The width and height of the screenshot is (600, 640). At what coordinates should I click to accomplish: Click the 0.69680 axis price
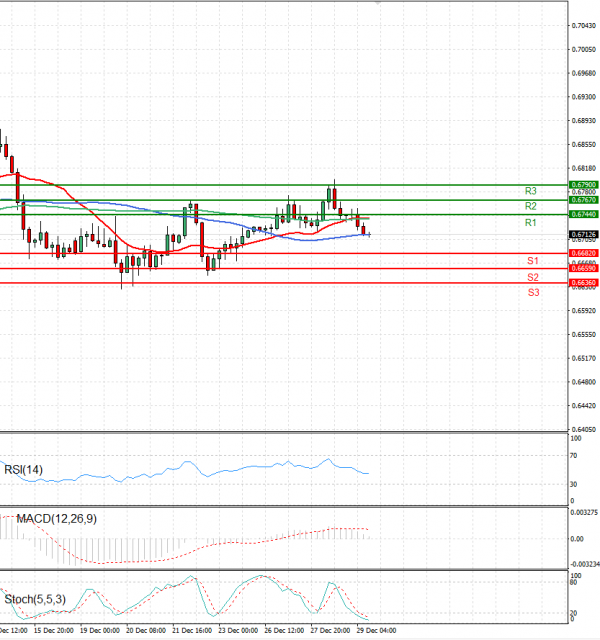[x=584, y=73]
